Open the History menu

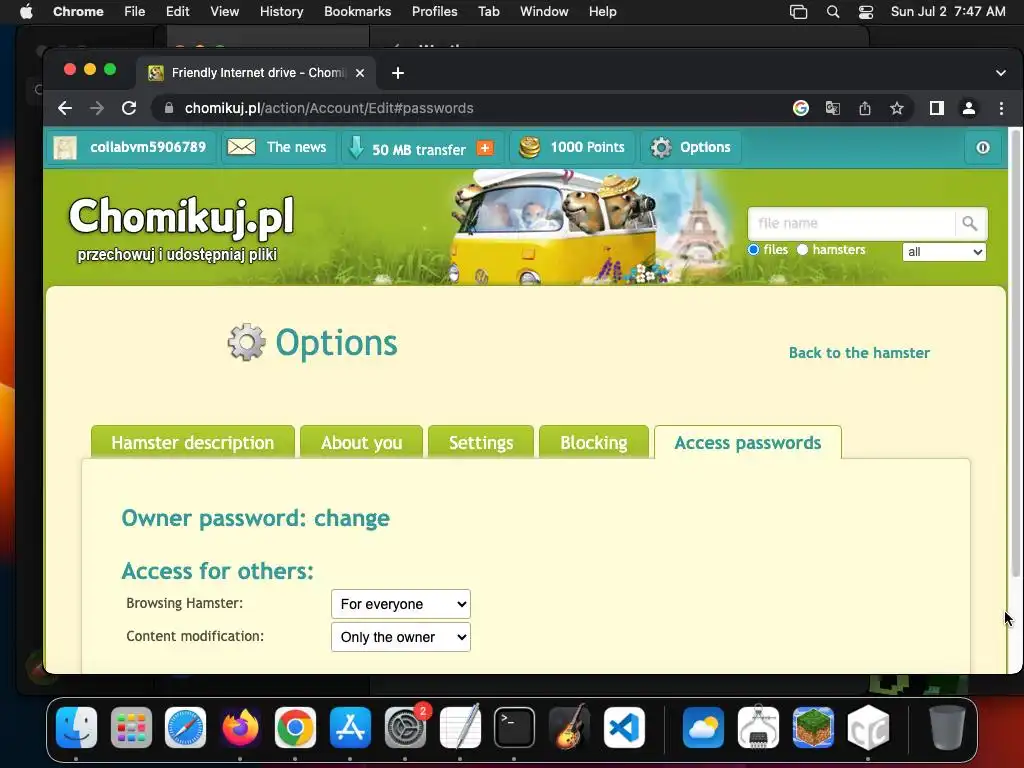(281, 12)
